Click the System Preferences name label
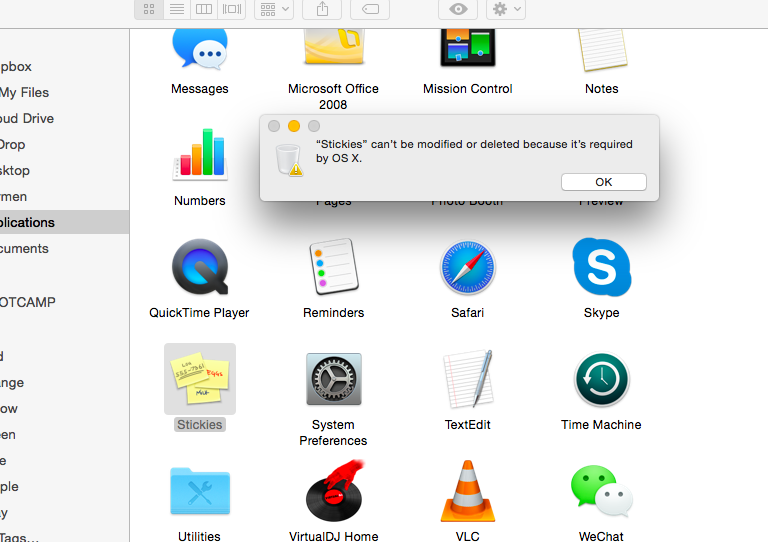The image size is (768, 542). 333,433
